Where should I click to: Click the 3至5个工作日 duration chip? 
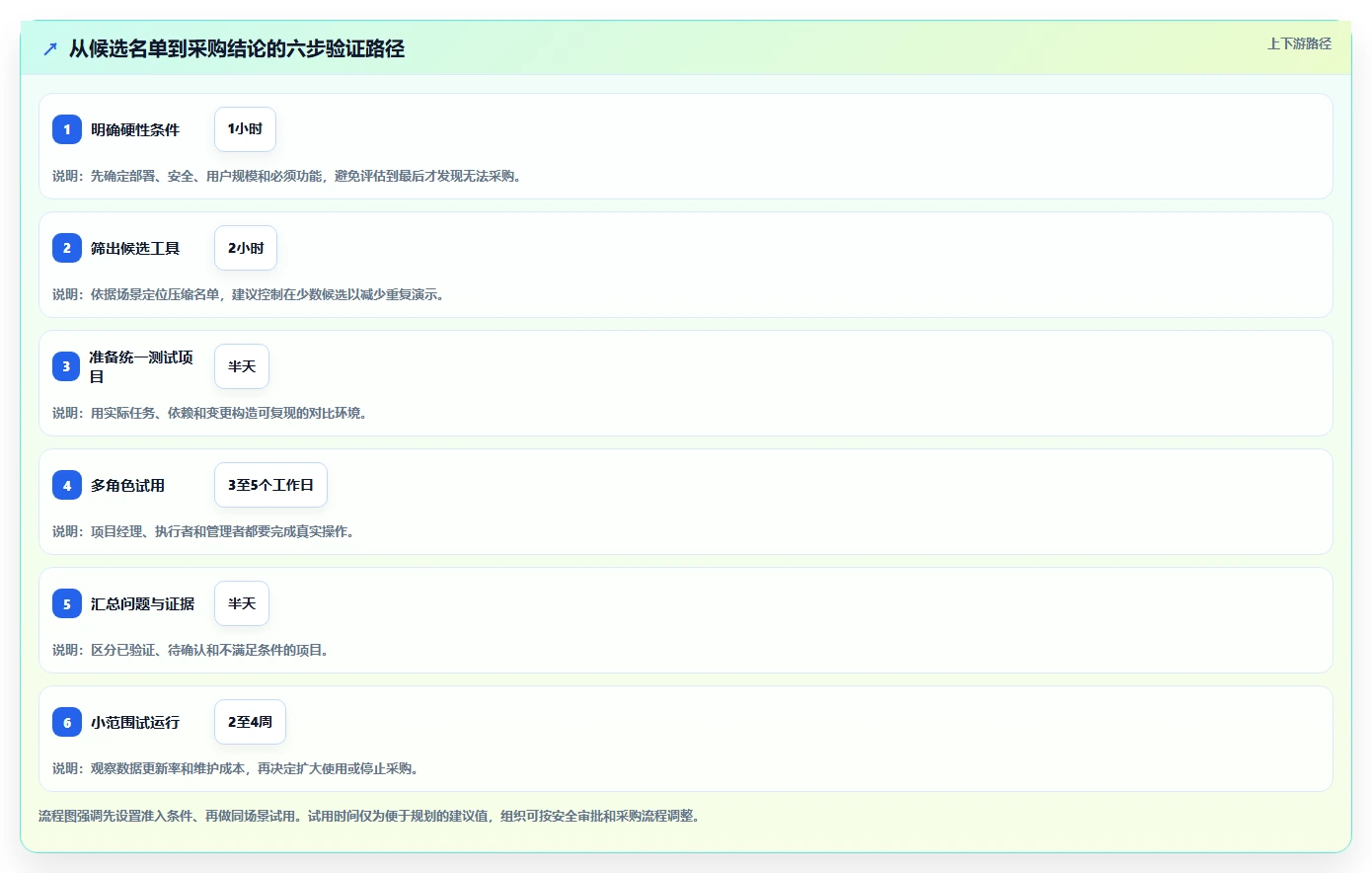coord(270,485)
